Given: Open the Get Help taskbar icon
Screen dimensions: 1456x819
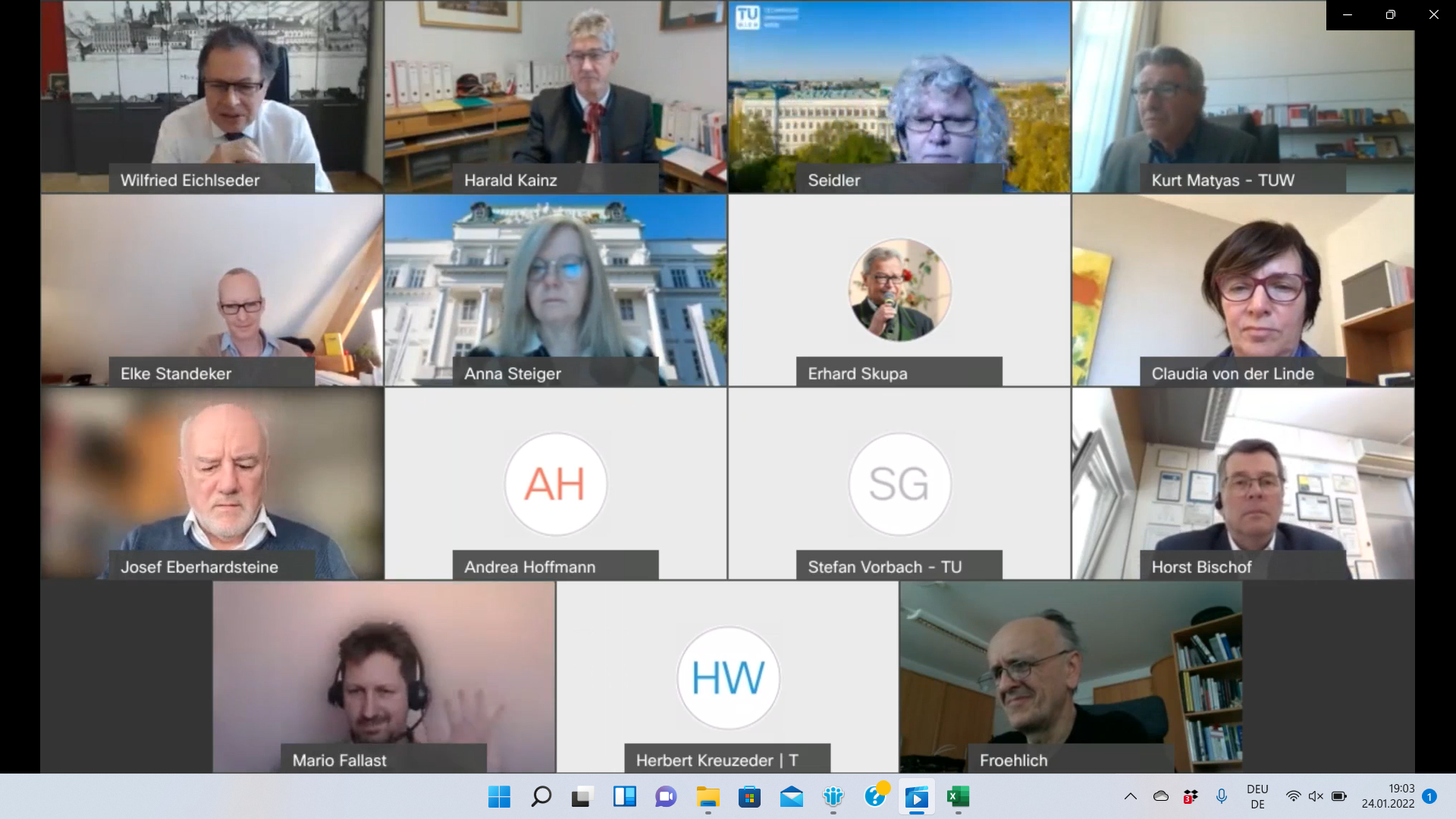Looking at the screenshot, I should point(875,797).
